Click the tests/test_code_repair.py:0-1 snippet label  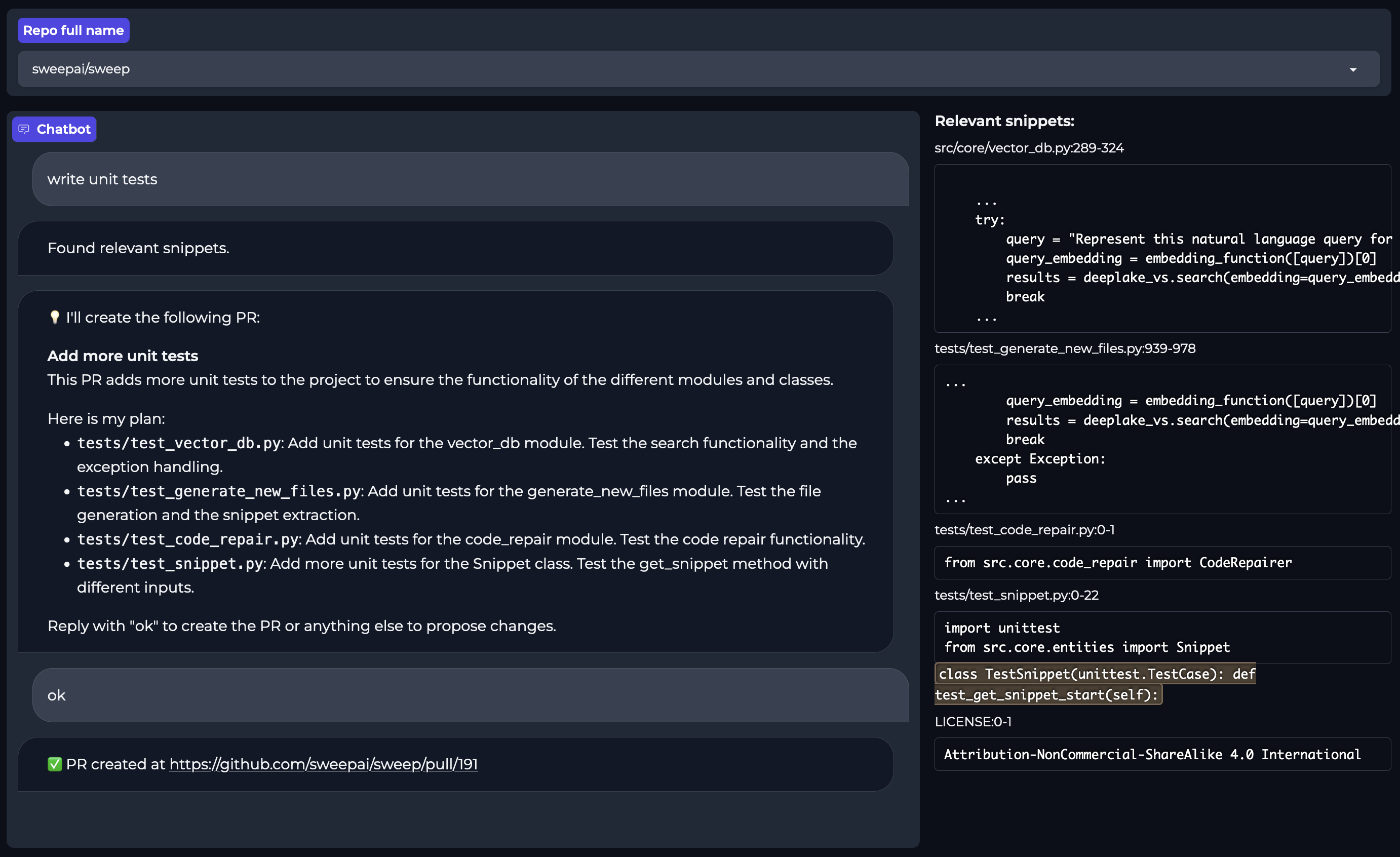(1025, 530)
